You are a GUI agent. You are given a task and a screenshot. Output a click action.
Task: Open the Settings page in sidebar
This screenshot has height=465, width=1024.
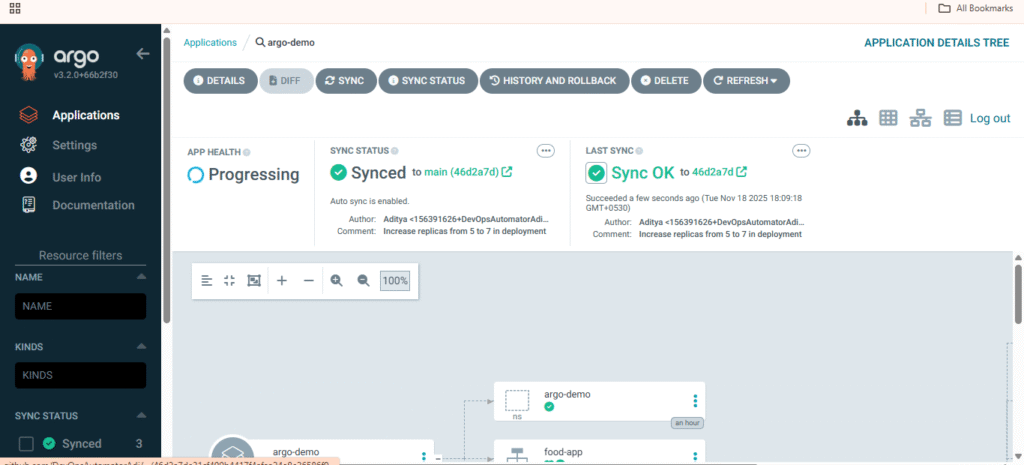74,145
